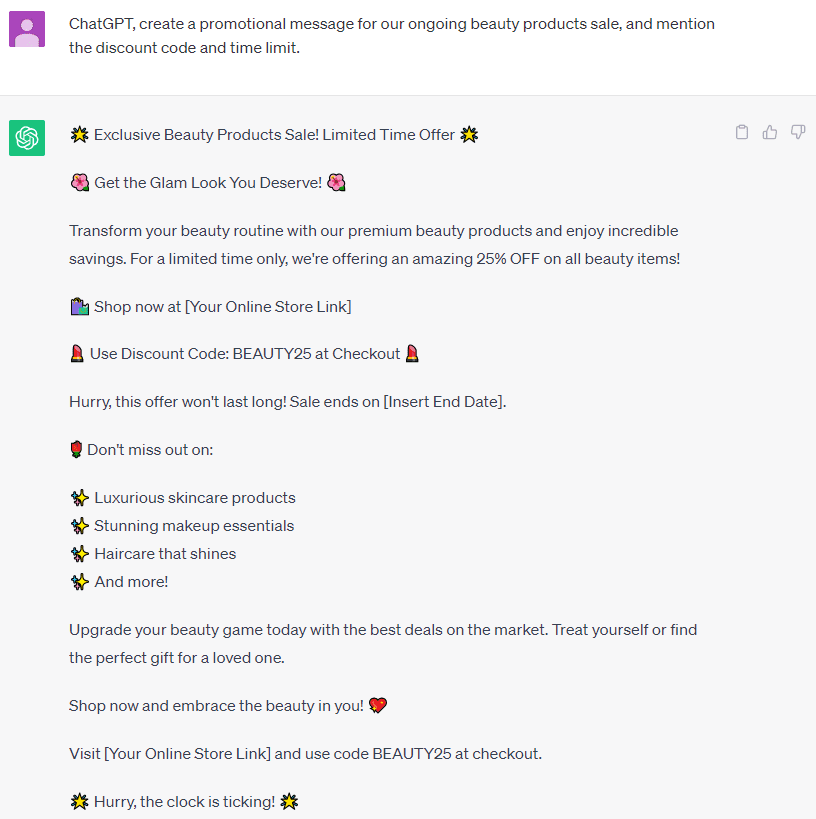This screenshot has width=816, height=819.
Task: Copy the response with the clipboard icon
Action: 742,132
